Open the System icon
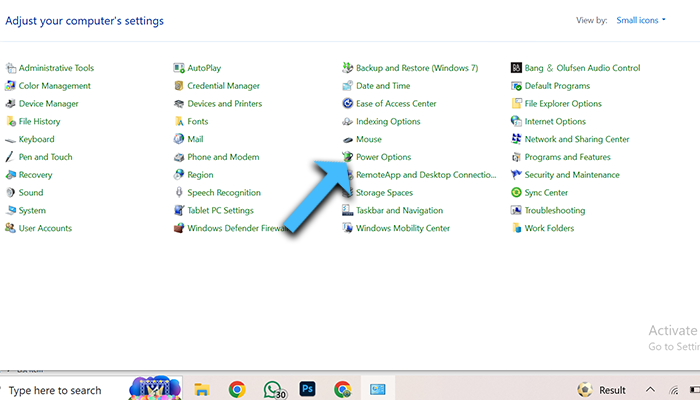Viewport: 700px width, 400px height. point(10,211)
